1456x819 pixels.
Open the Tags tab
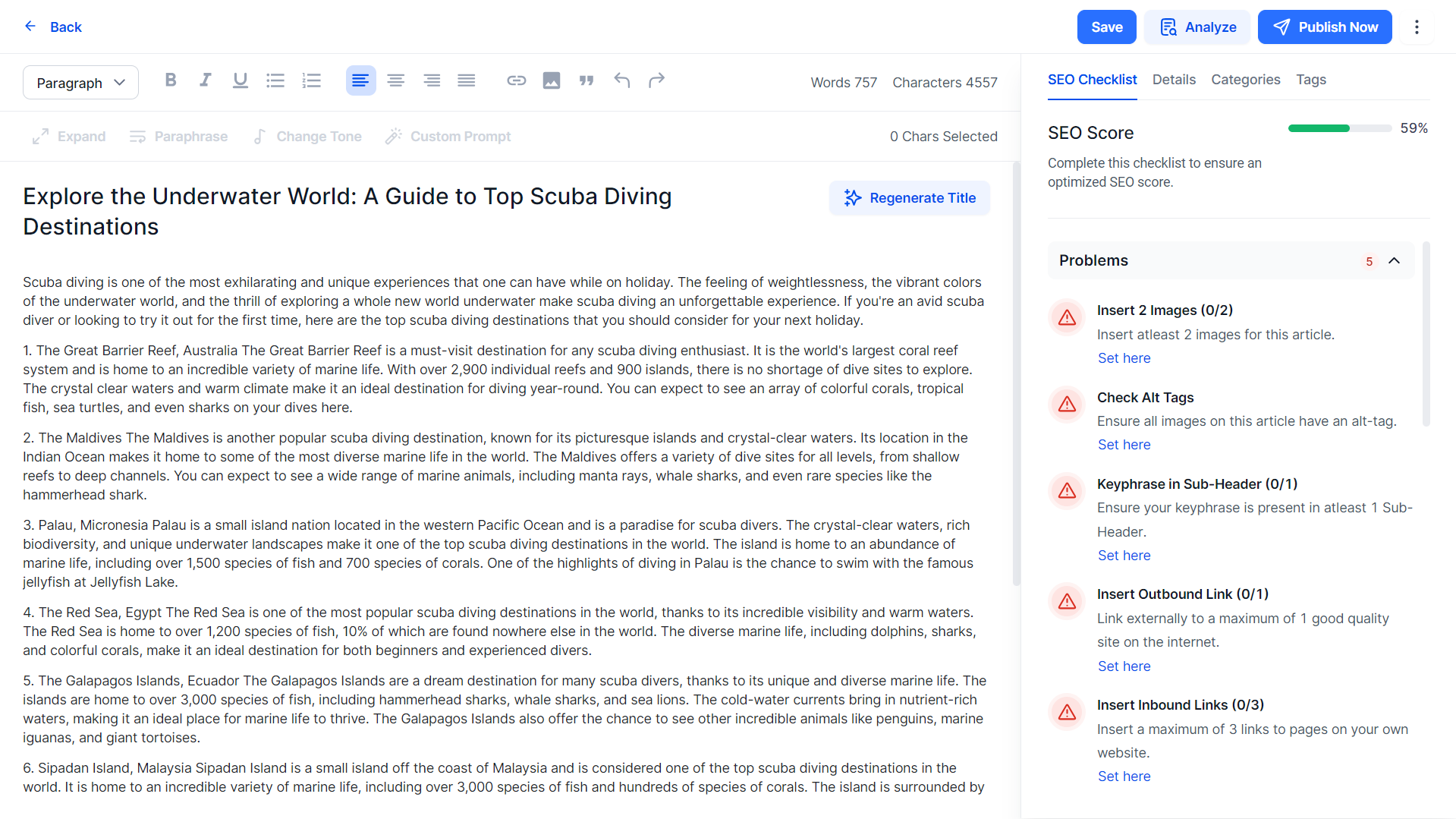click(x=1311, y=80)
